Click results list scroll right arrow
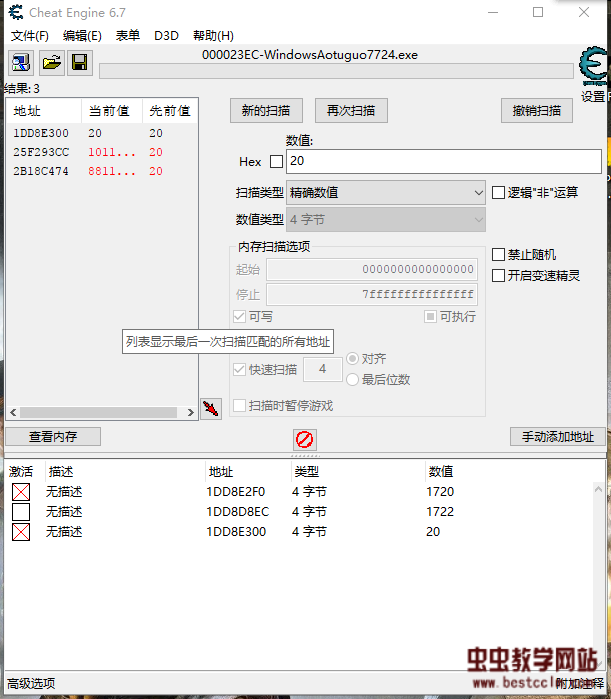Viewport: 611px width, 699px height. pyautogui.click(x=190, y=412)
